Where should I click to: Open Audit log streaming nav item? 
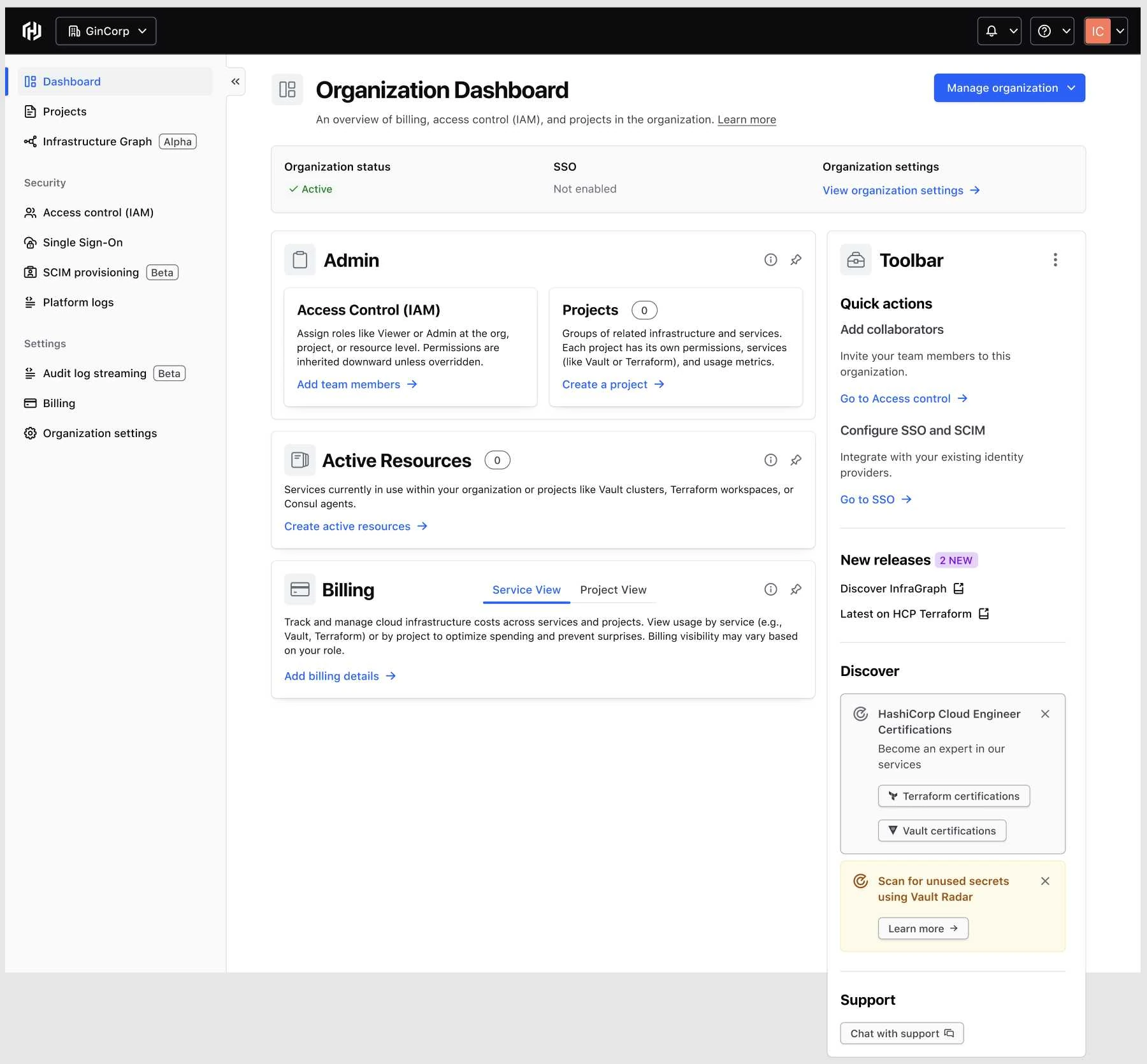click(x=115, y=373)
